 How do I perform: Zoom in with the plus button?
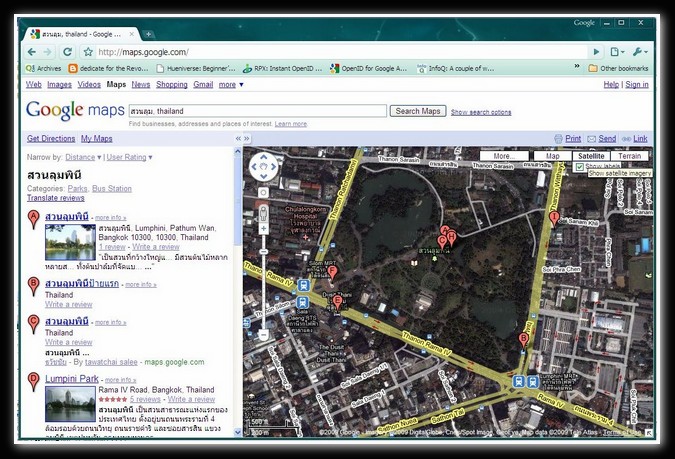(263, 229)
